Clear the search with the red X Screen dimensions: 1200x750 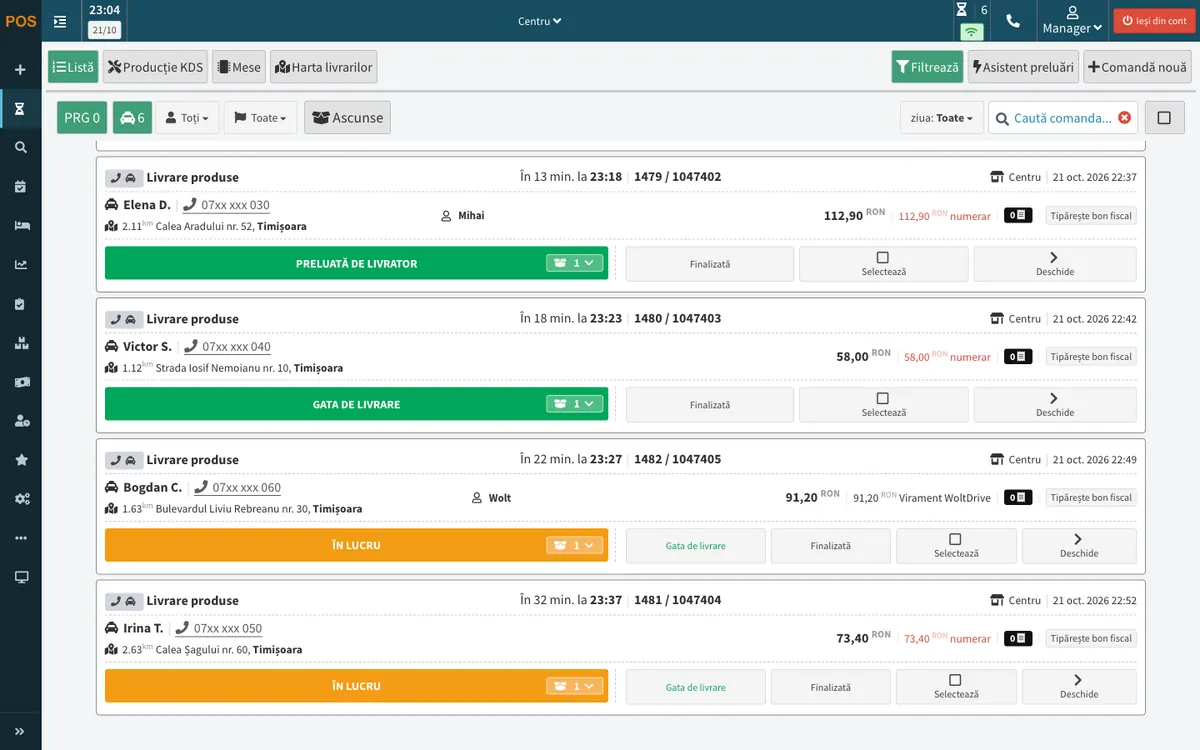tap(1125, 118)
